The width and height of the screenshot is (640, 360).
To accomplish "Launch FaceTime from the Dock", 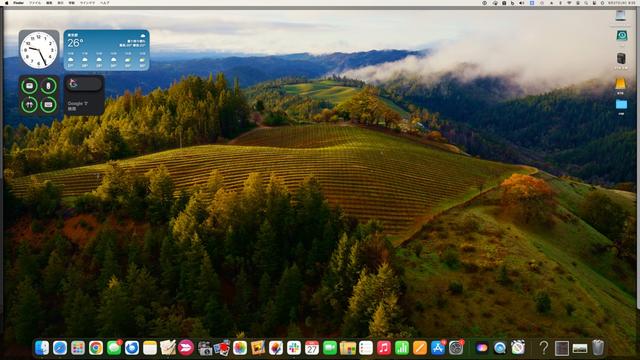I will [x=330, y=348].
